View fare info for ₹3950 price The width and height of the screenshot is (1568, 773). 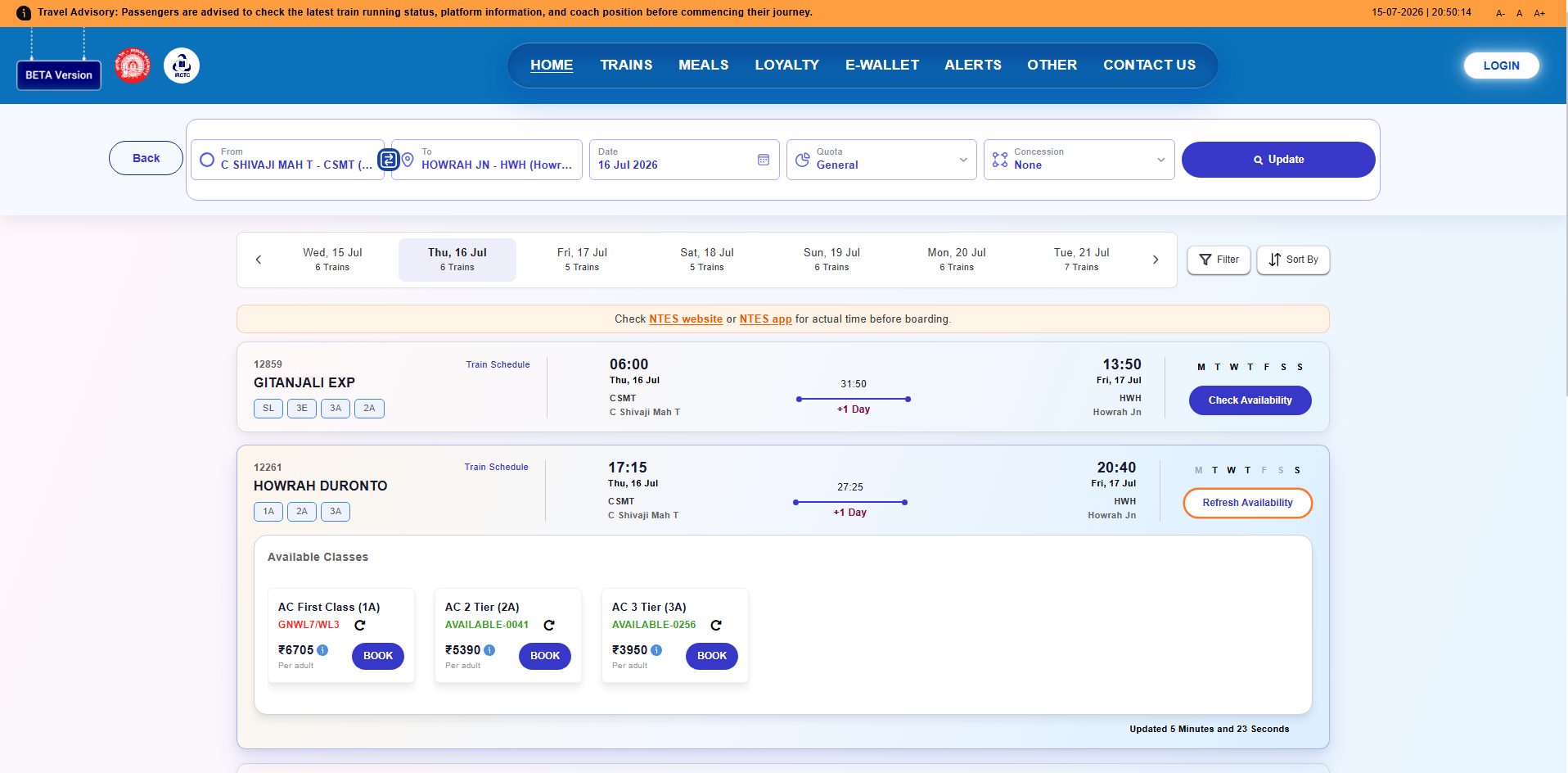tap(656, 650)
